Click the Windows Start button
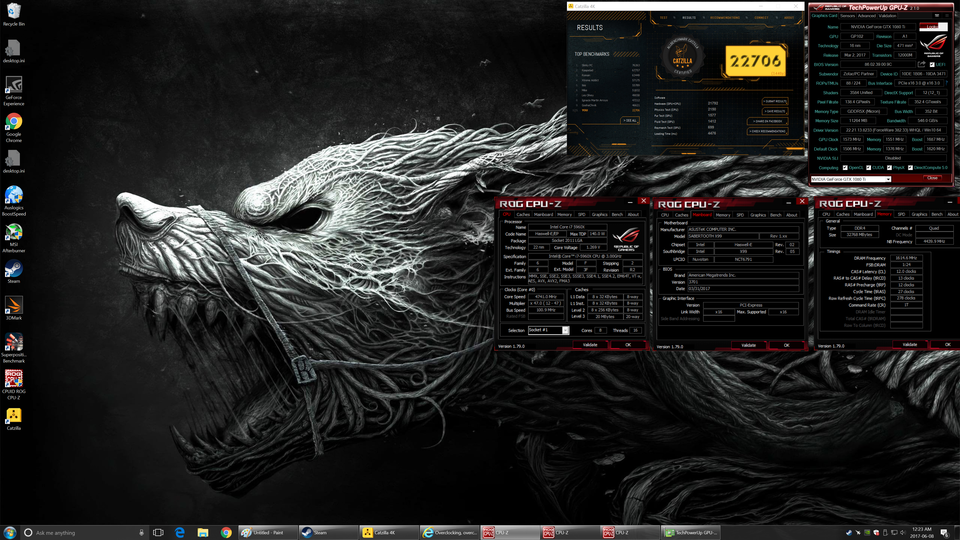This screenshot has height=540, width=960. point(9,533)
